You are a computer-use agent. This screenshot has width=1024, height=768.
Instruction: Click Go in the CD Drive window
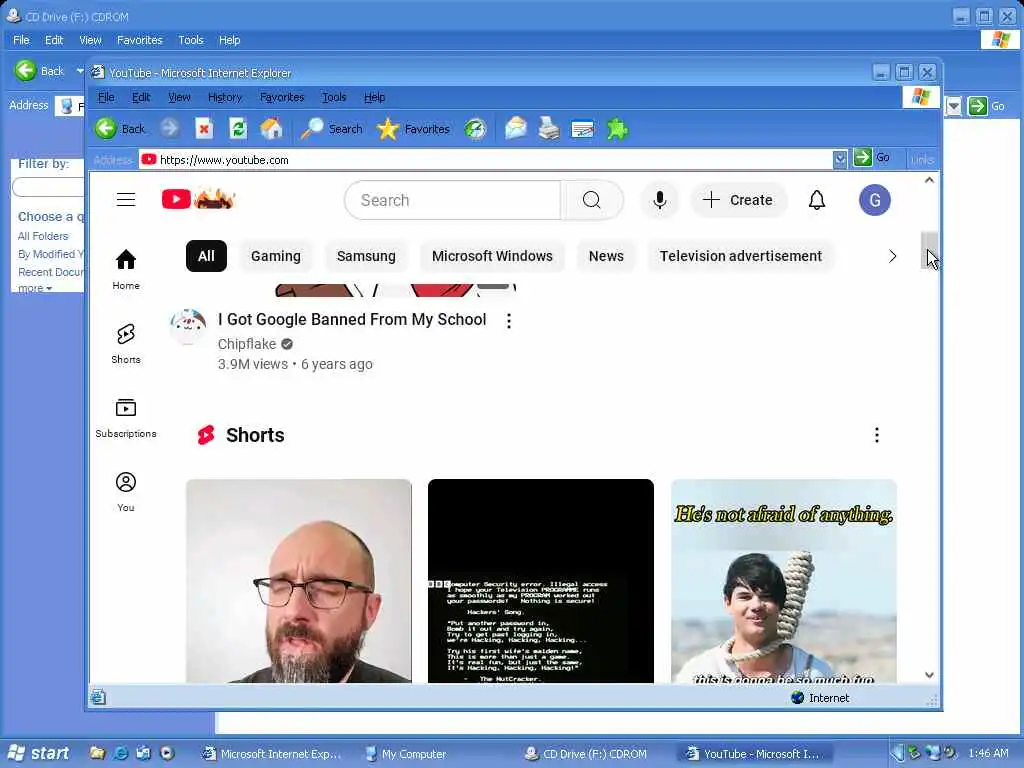coord(987,106)
